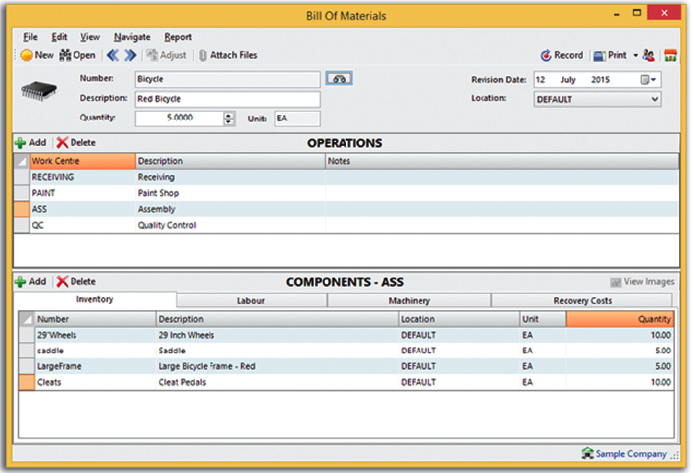Switch to the Labour tab
This screenshot has height=473, width=692.
click(251, 300)
